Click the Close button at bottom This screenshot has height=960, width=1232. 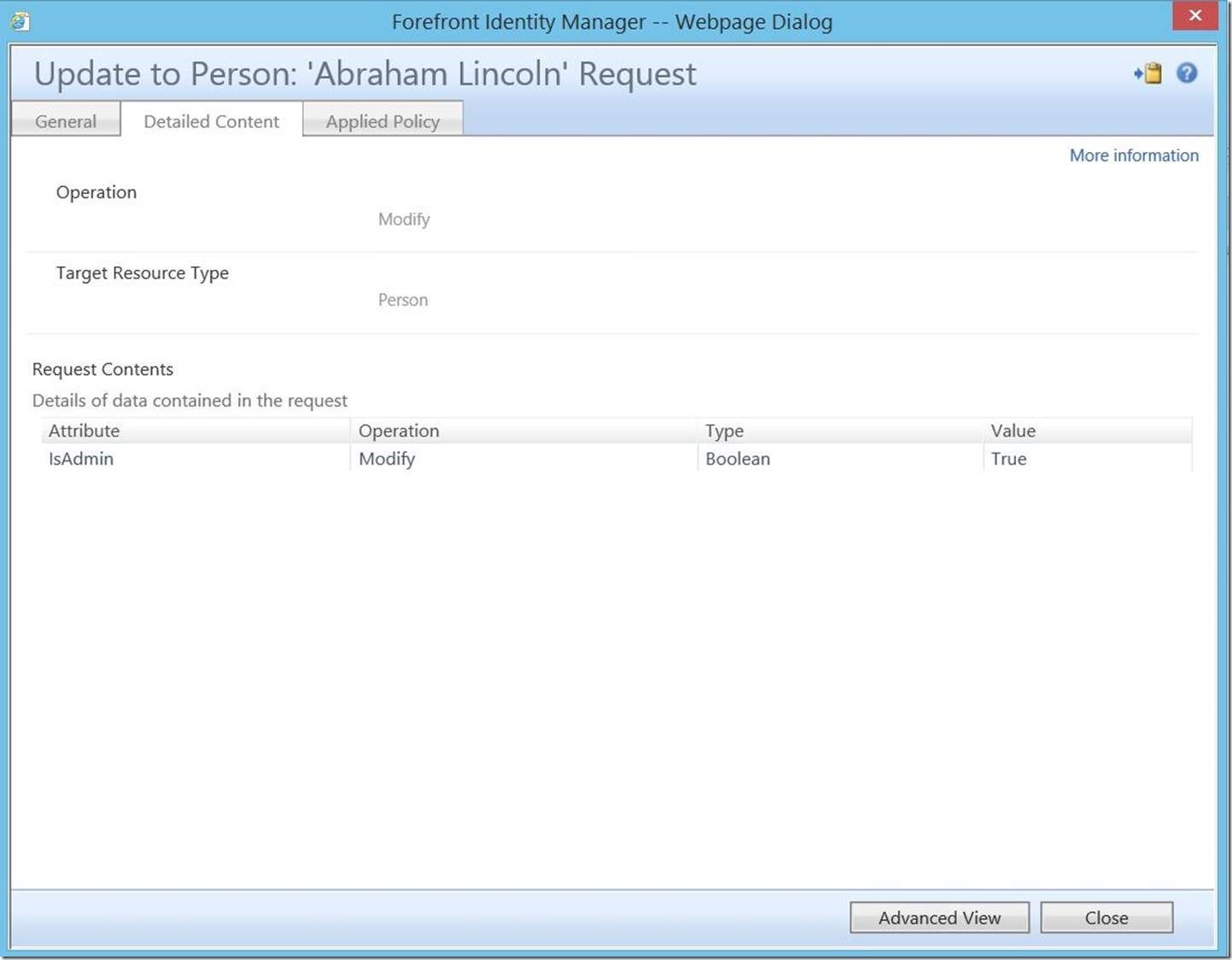[x=1106, y=917]
